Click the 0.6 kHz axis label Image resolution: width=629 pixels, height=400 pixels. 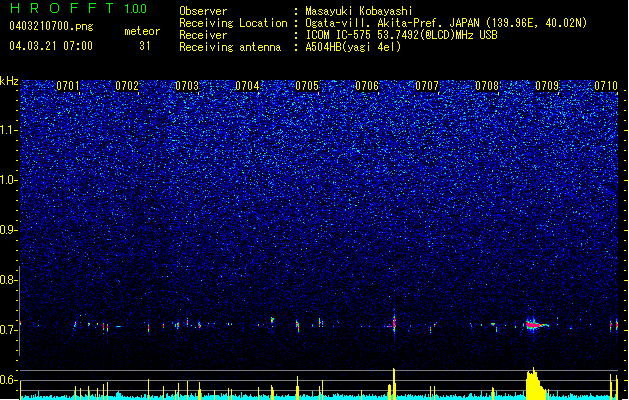(x=9, y=380)
